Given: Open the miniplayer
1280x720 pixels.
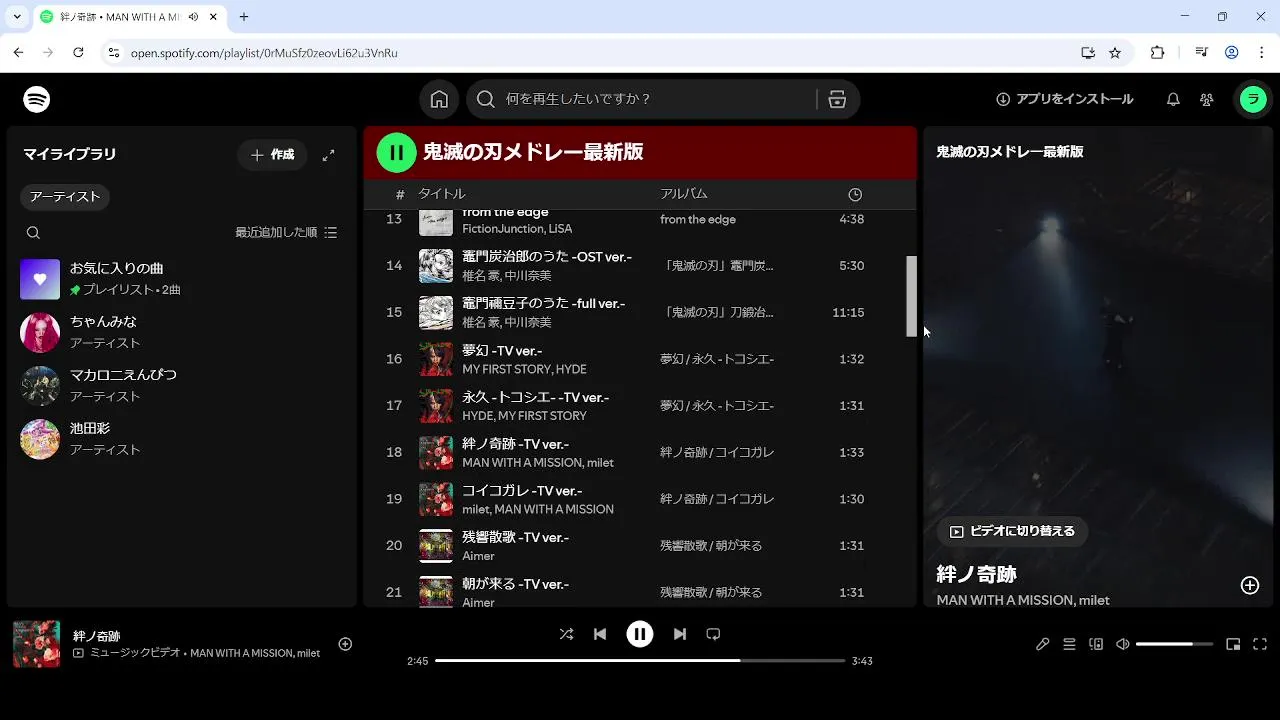Looking at the screenshot, I should click(x=1233, y=644).
